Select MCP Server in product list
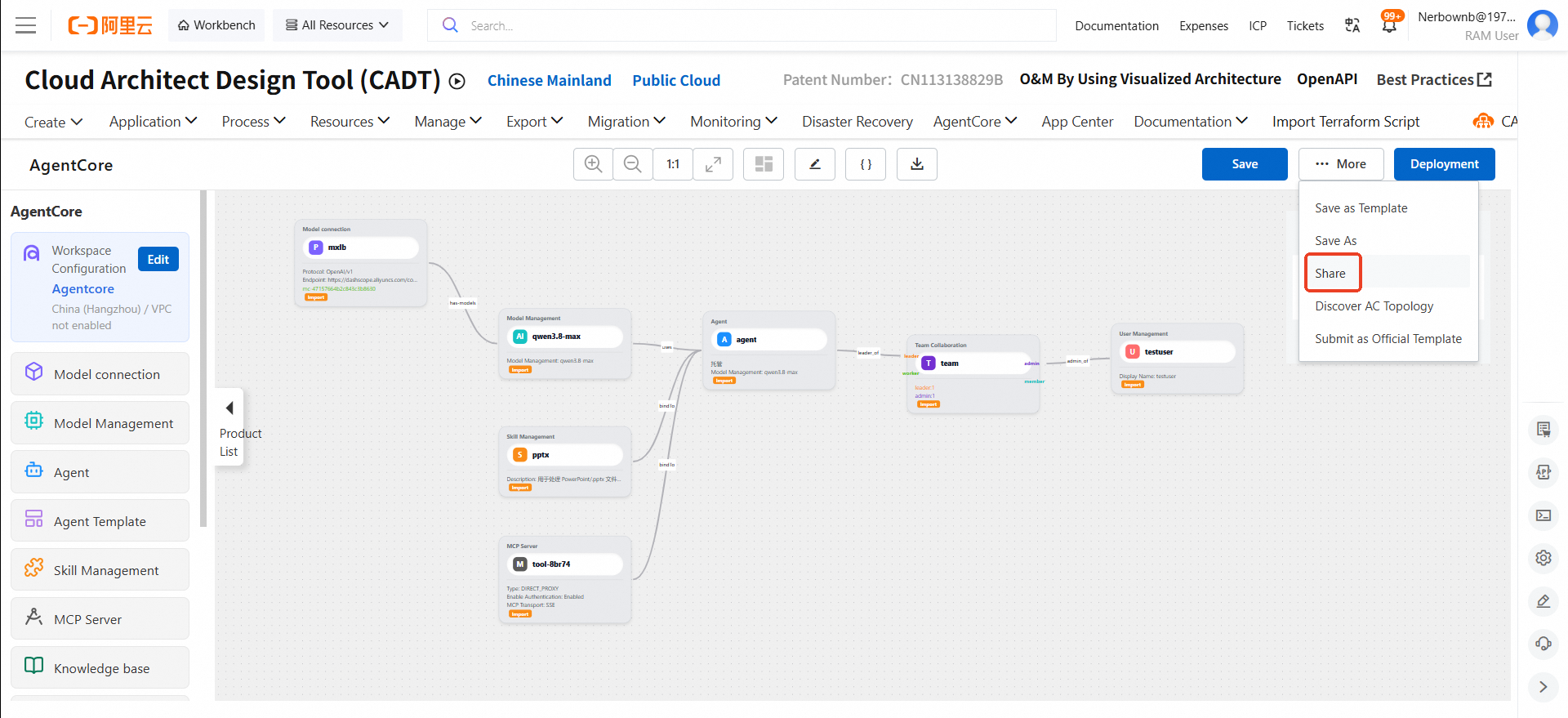 (100, 619)
